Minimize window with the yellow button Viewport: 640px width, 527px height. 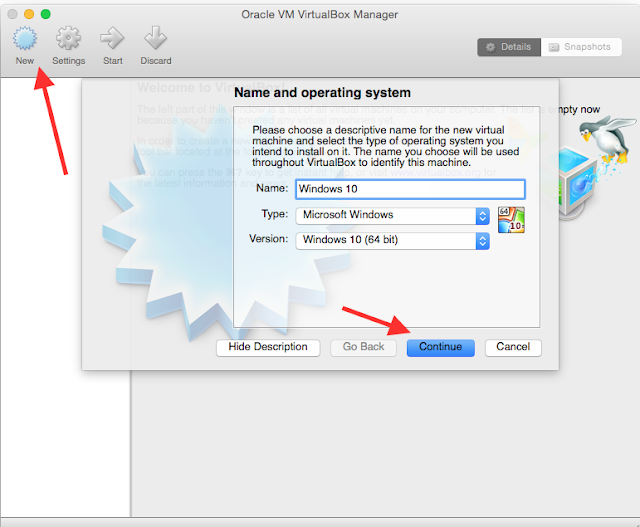[29, 14]
